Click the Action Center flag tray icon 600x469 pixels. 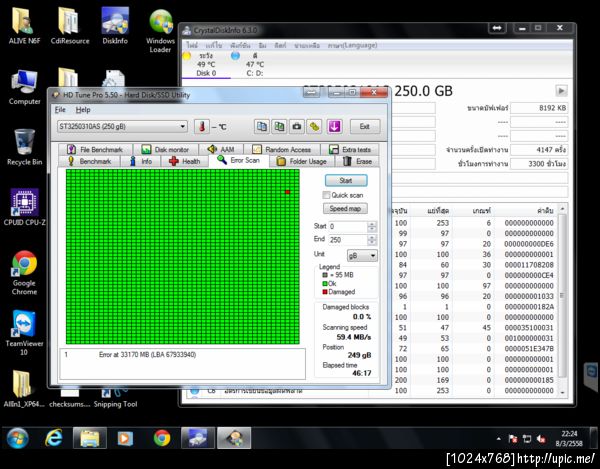tap(513, 439)
